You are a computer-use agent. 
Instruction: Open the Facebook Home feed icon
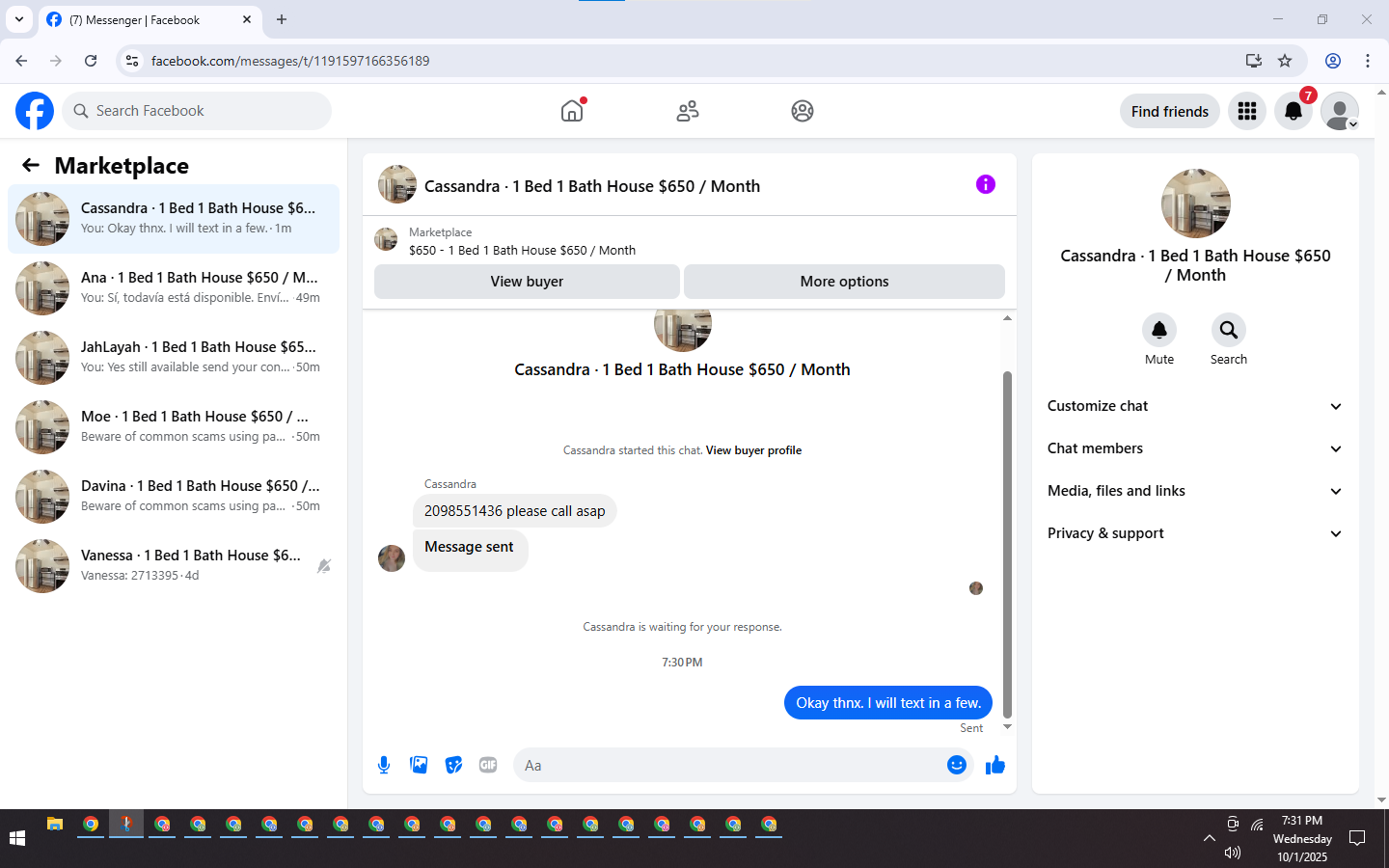[572, 111]
